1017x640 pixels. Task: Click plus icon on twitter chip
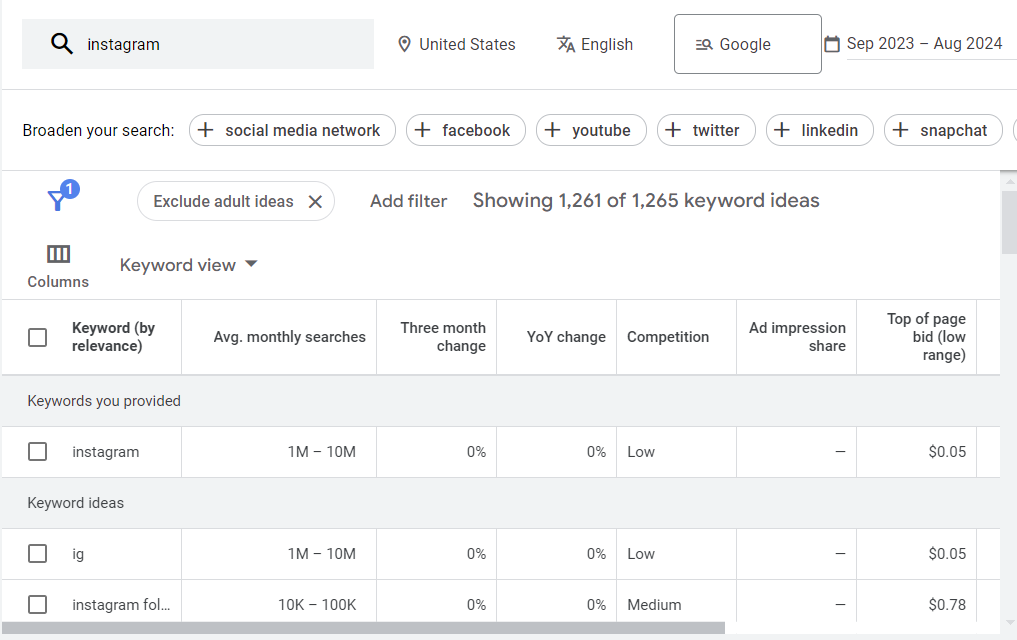[x=673, y=130]
